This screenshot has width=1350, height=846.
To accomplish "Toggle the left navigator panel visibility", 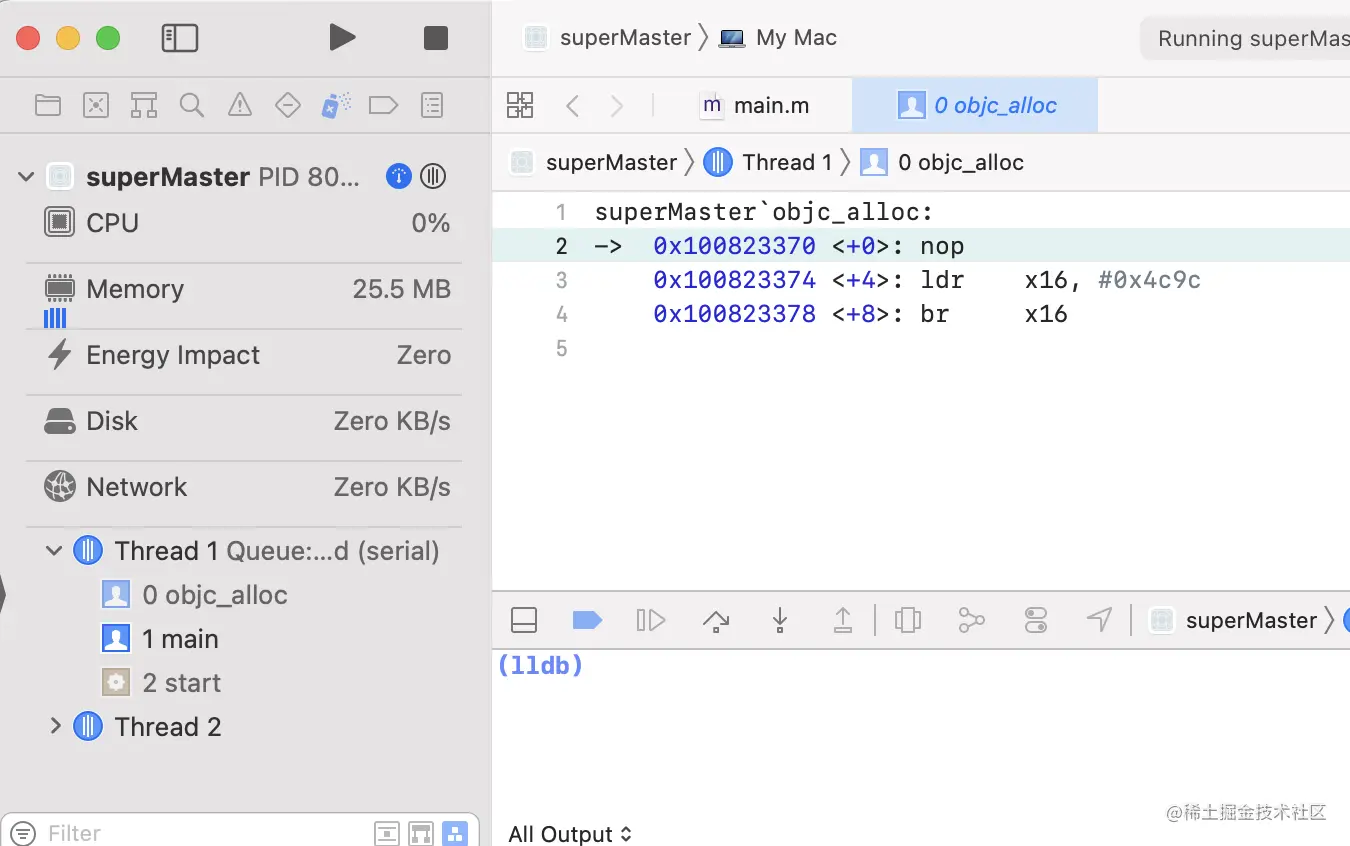I will [180, 37].
